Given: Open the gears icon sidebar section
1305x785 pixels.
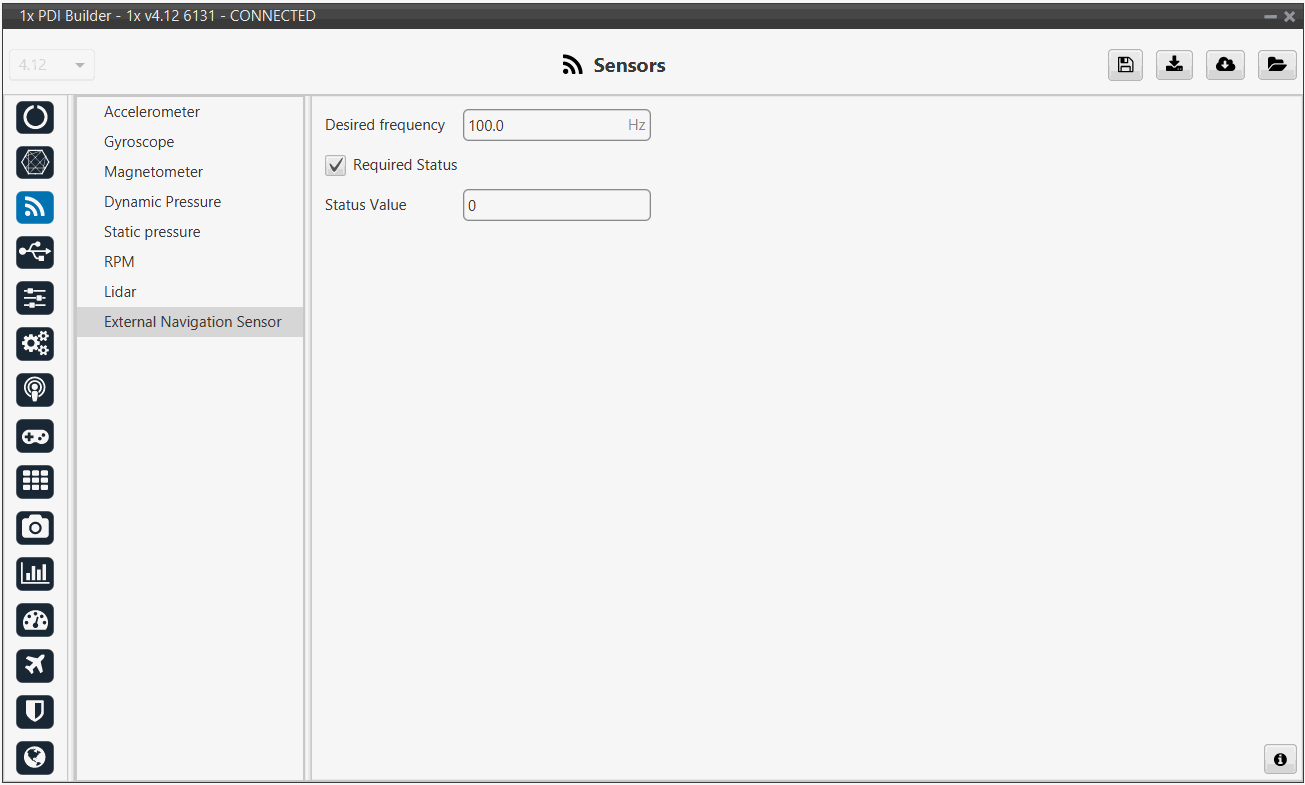Looking at the screenshot, I should tap(35, 345).
